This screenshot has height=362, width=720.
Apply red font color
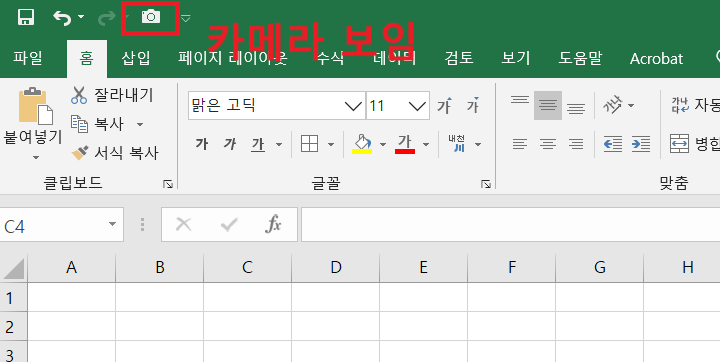click(405, 144)
